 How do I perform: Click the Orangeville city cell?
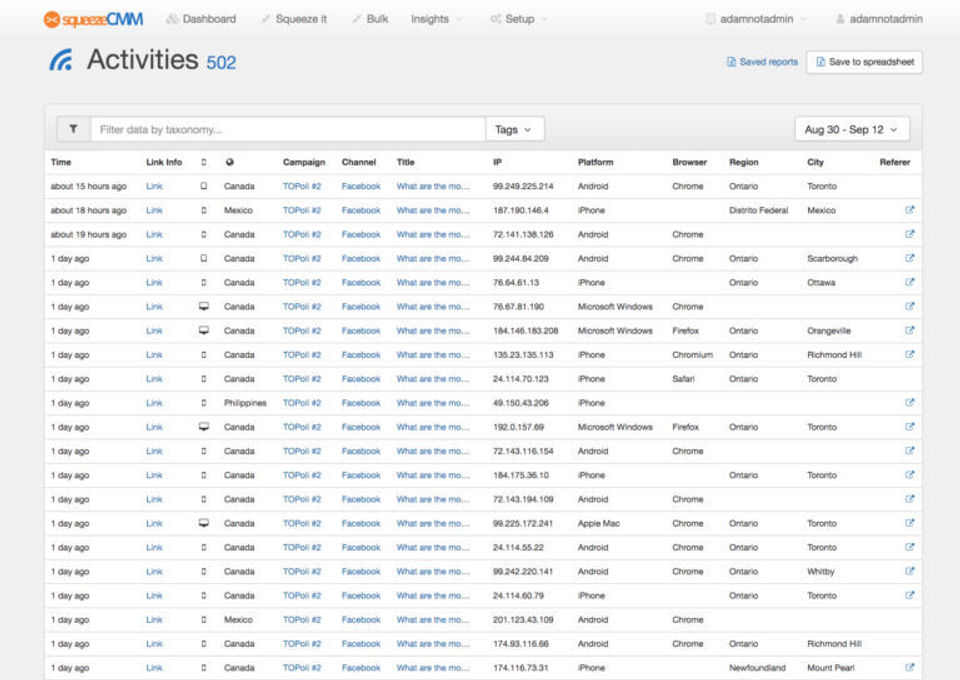(x=829, y=331)
